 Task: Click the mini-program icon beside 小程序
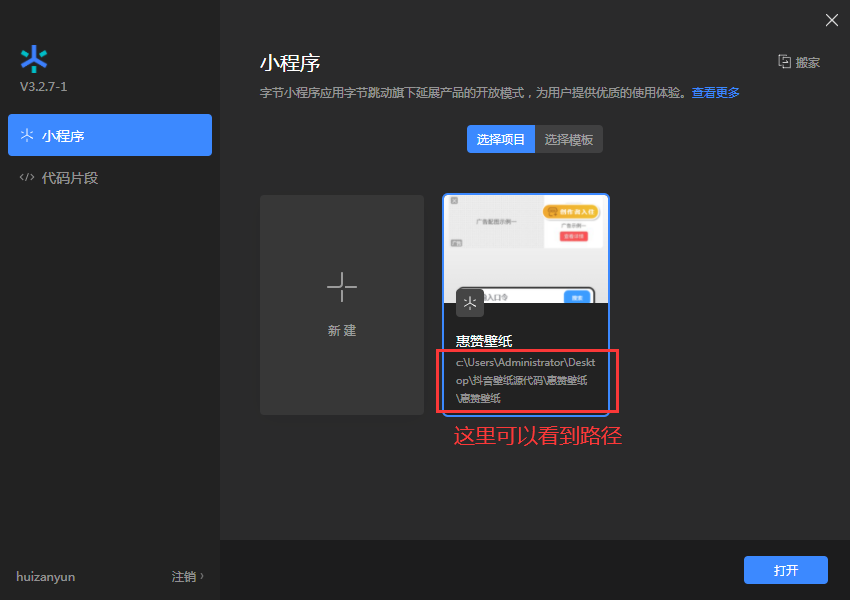coord(27,135)
